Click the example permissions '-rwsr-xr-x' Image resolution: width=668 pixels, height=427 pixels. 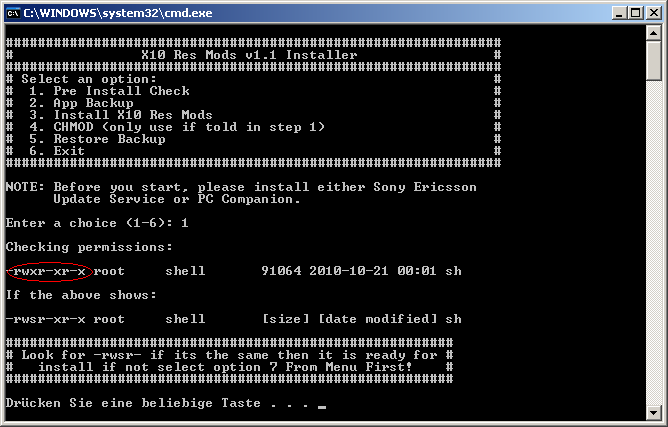click(46, 319)
